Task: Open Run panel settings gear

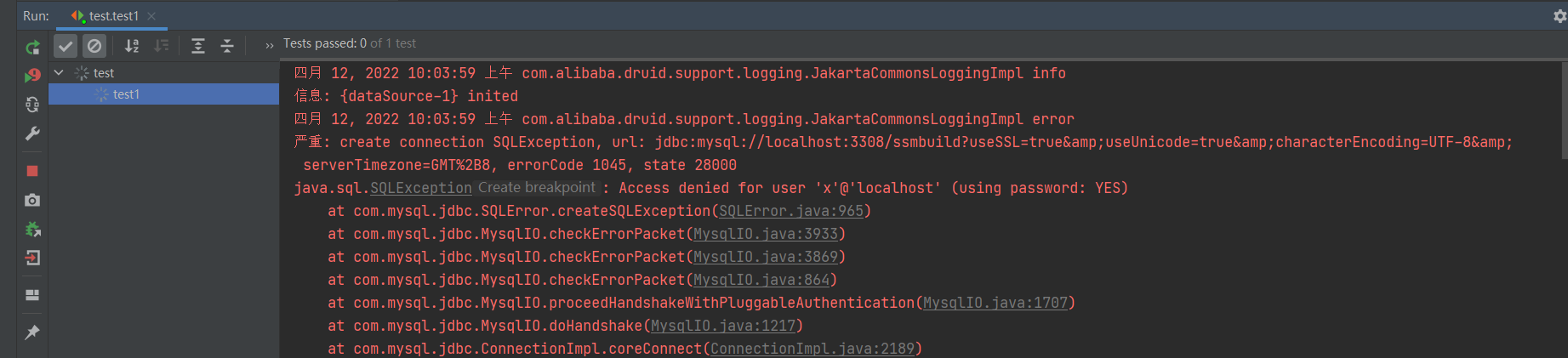Action: (1559, 15)
